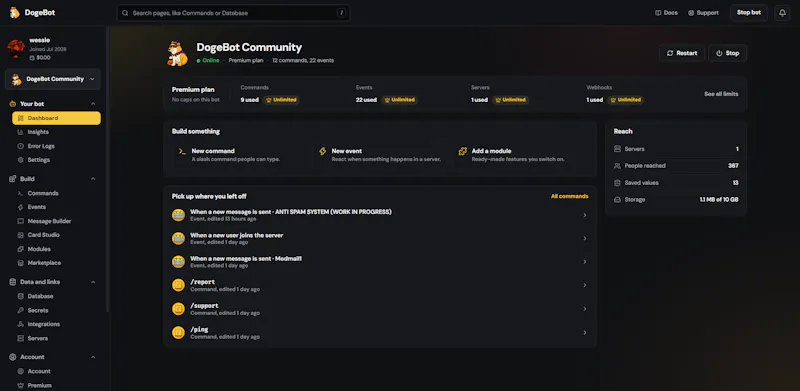Click the Restart button
The height and width of the screenshot is (391, 800).
(x=682, y=53)
